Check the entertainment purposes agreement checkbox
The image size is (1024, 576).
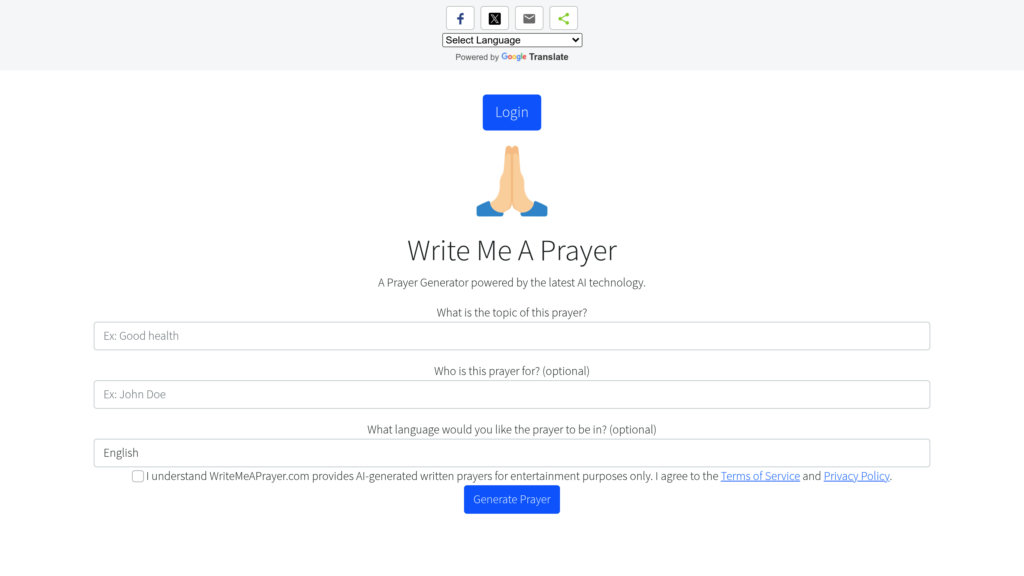137,476
